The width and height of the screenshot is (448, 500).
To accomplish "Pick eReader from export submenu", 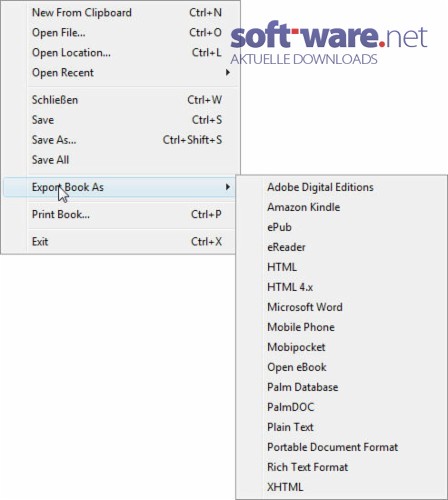I will pyautogui.click(x=341, y=247).
